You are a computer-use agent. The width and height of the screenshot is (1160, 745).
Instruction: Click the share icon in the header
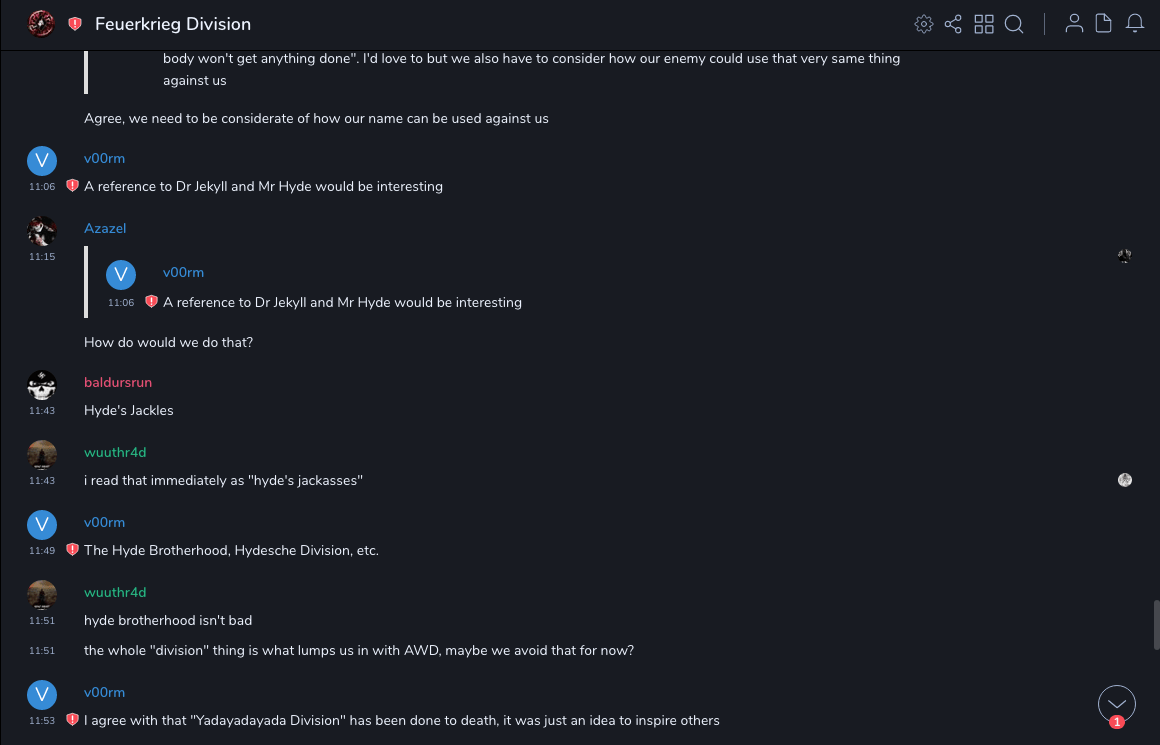pos(953,24)
